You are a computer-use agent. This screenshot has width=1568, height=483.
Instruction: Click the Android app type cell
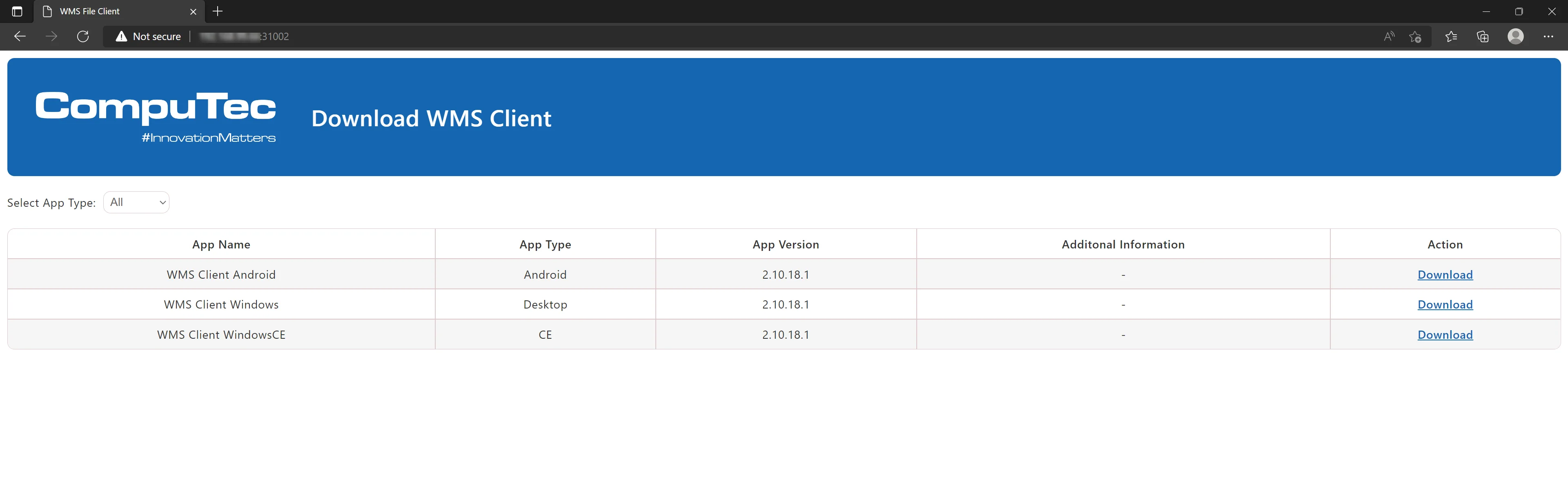(x=546, y=275)
